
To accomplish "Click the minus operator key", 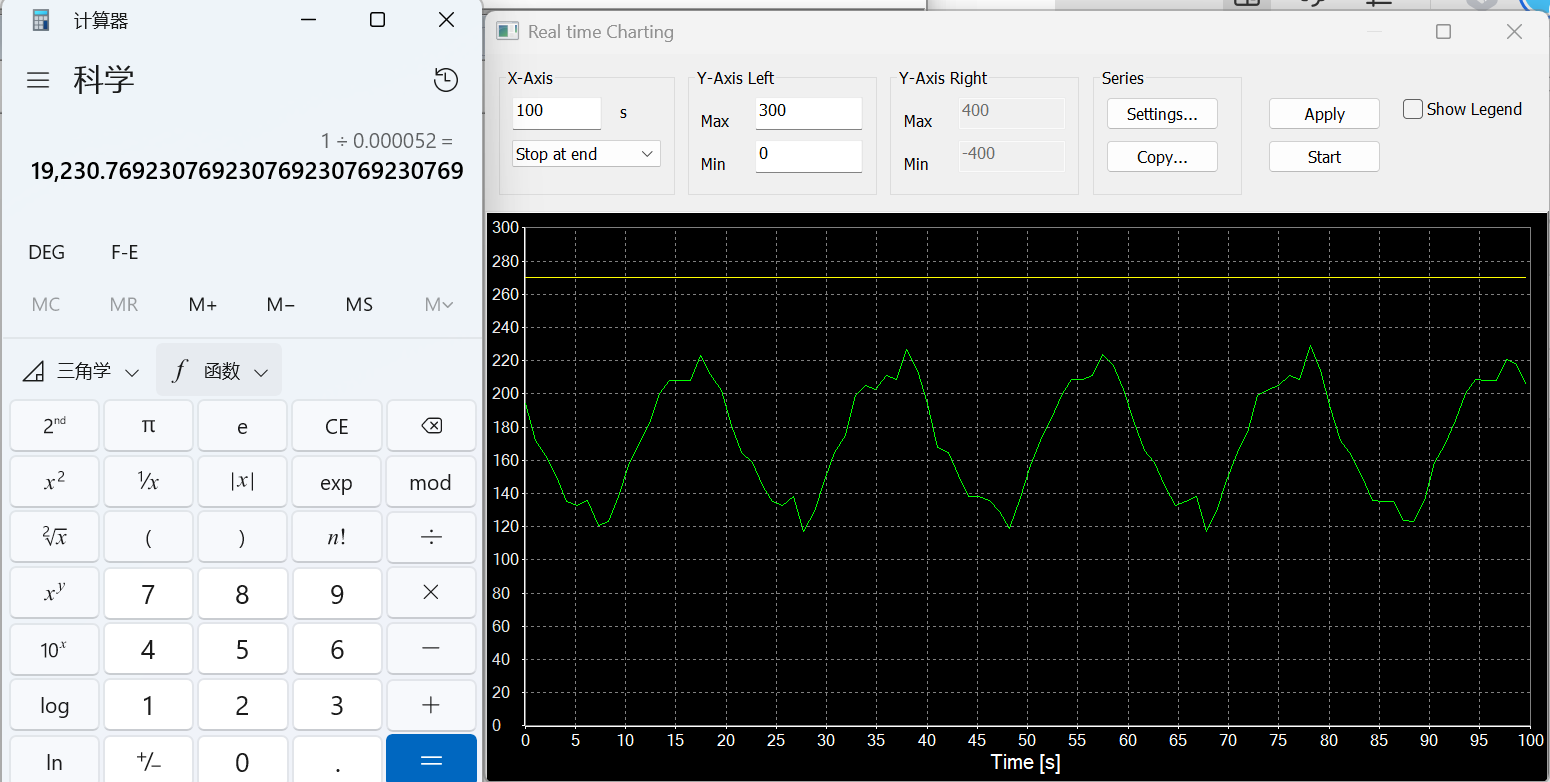I will tap(431, 649).
